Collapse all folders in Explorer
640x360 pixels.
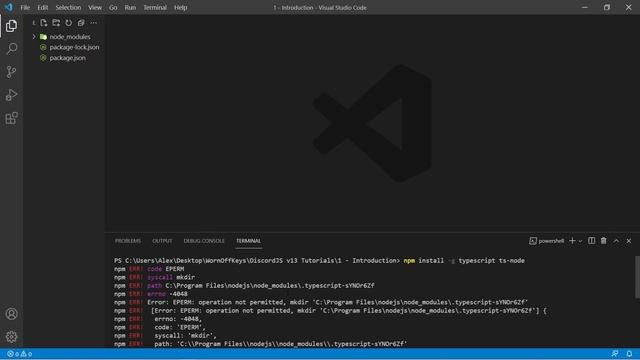81,23
